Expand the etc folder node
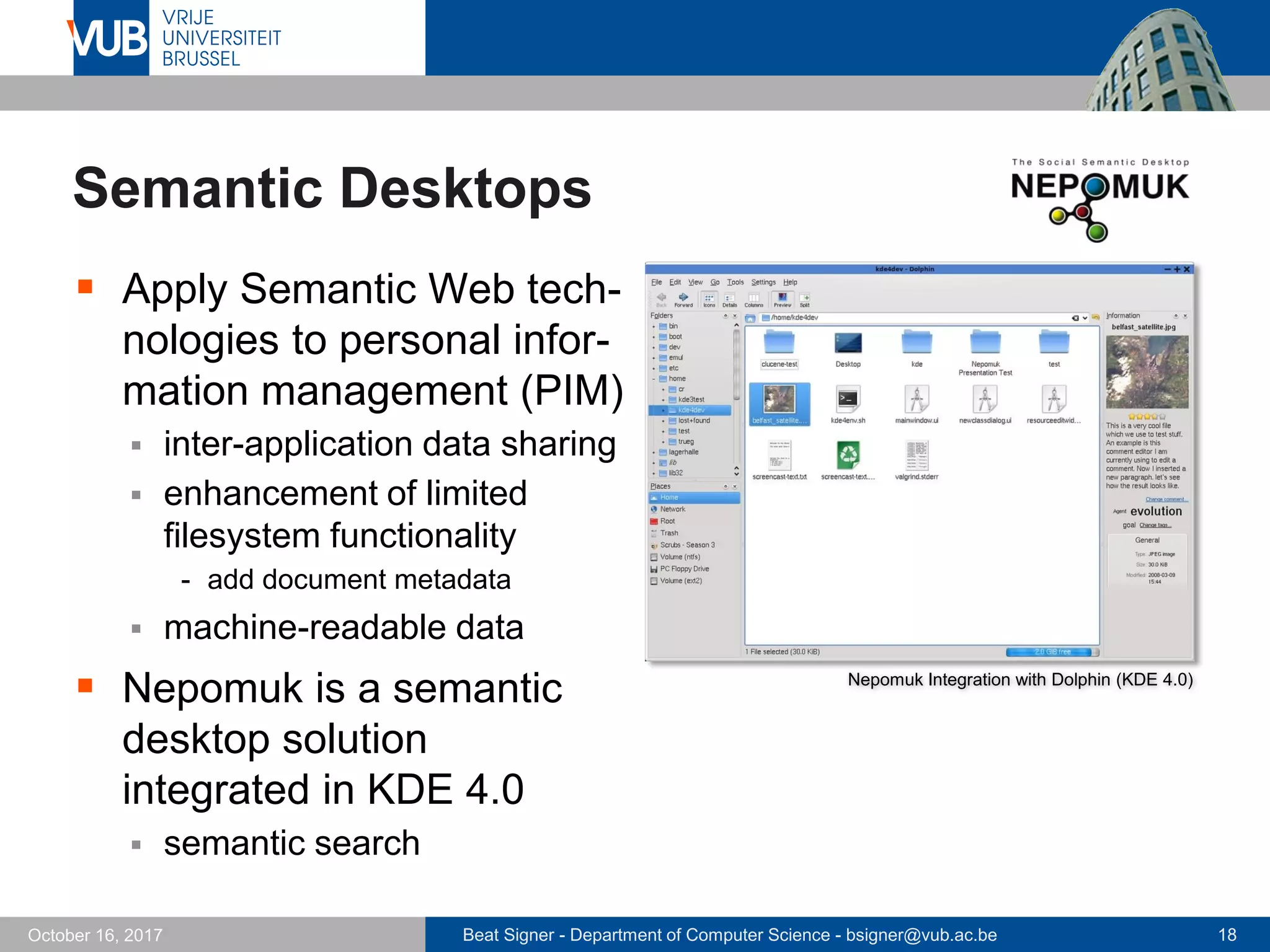The image size is (1270, 952). click(x=654, y=369)
